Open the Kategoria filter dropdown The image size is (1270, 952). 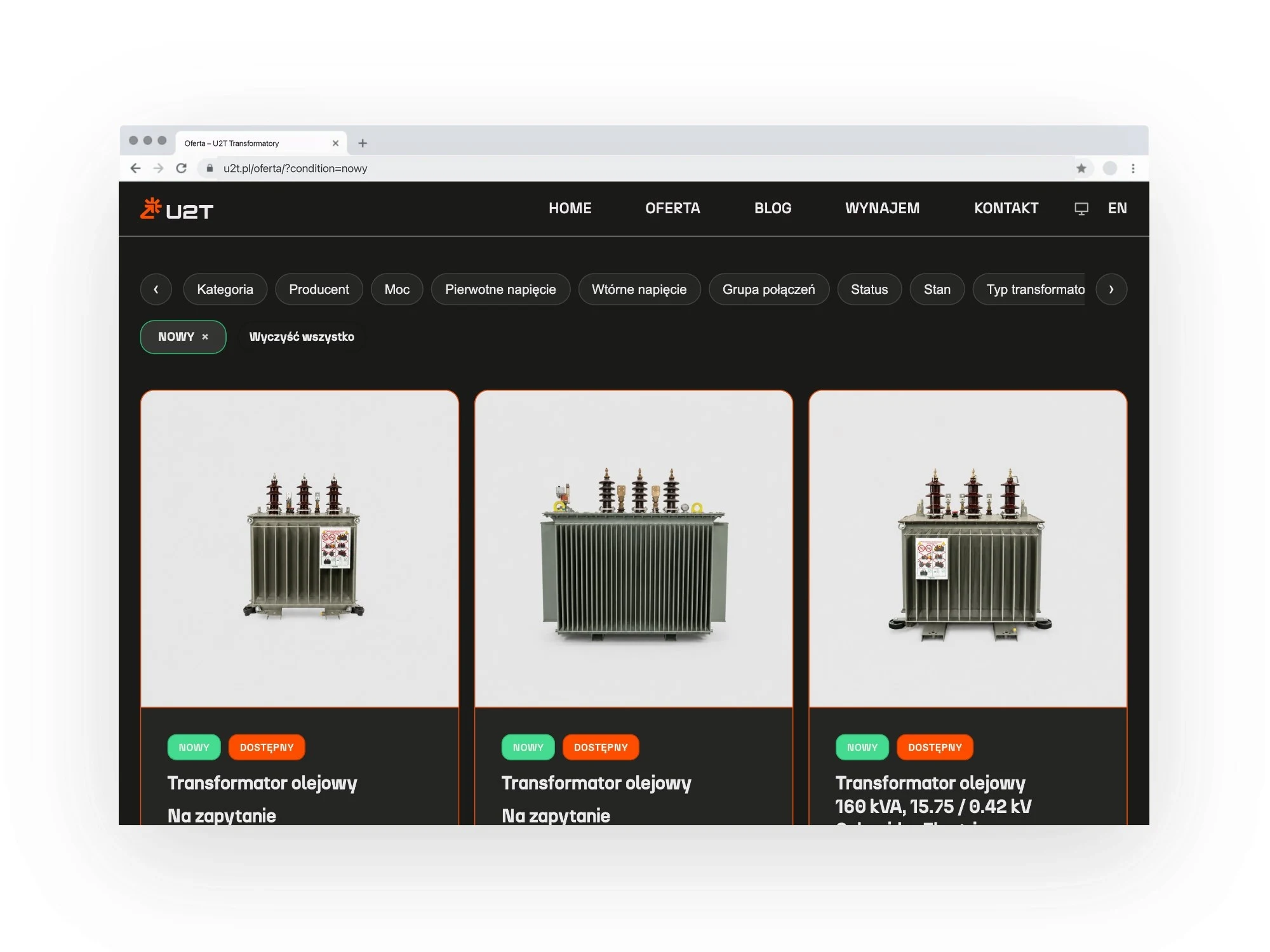225,289
